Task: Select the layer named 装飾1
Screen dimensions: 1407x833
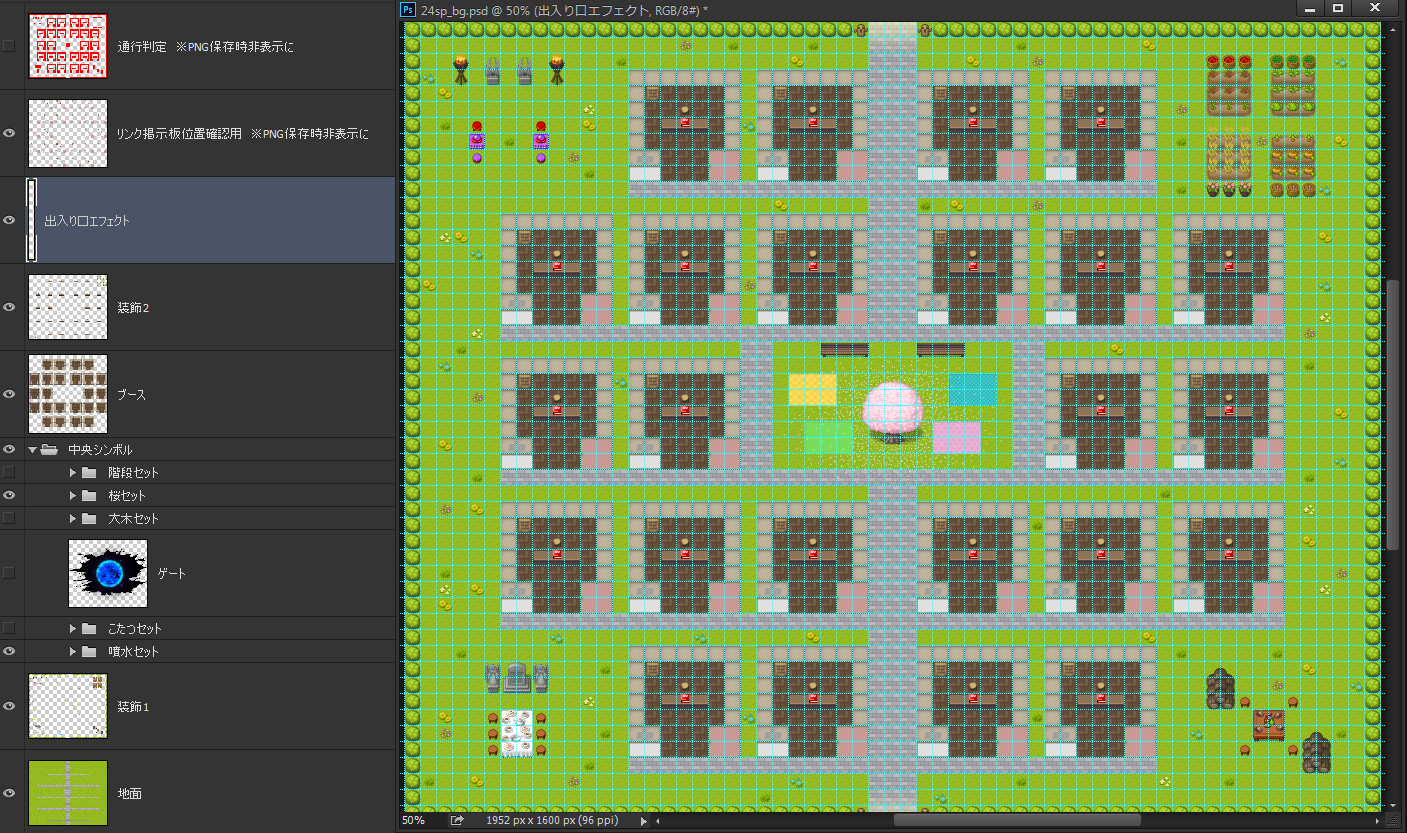Action: (133, 706)
